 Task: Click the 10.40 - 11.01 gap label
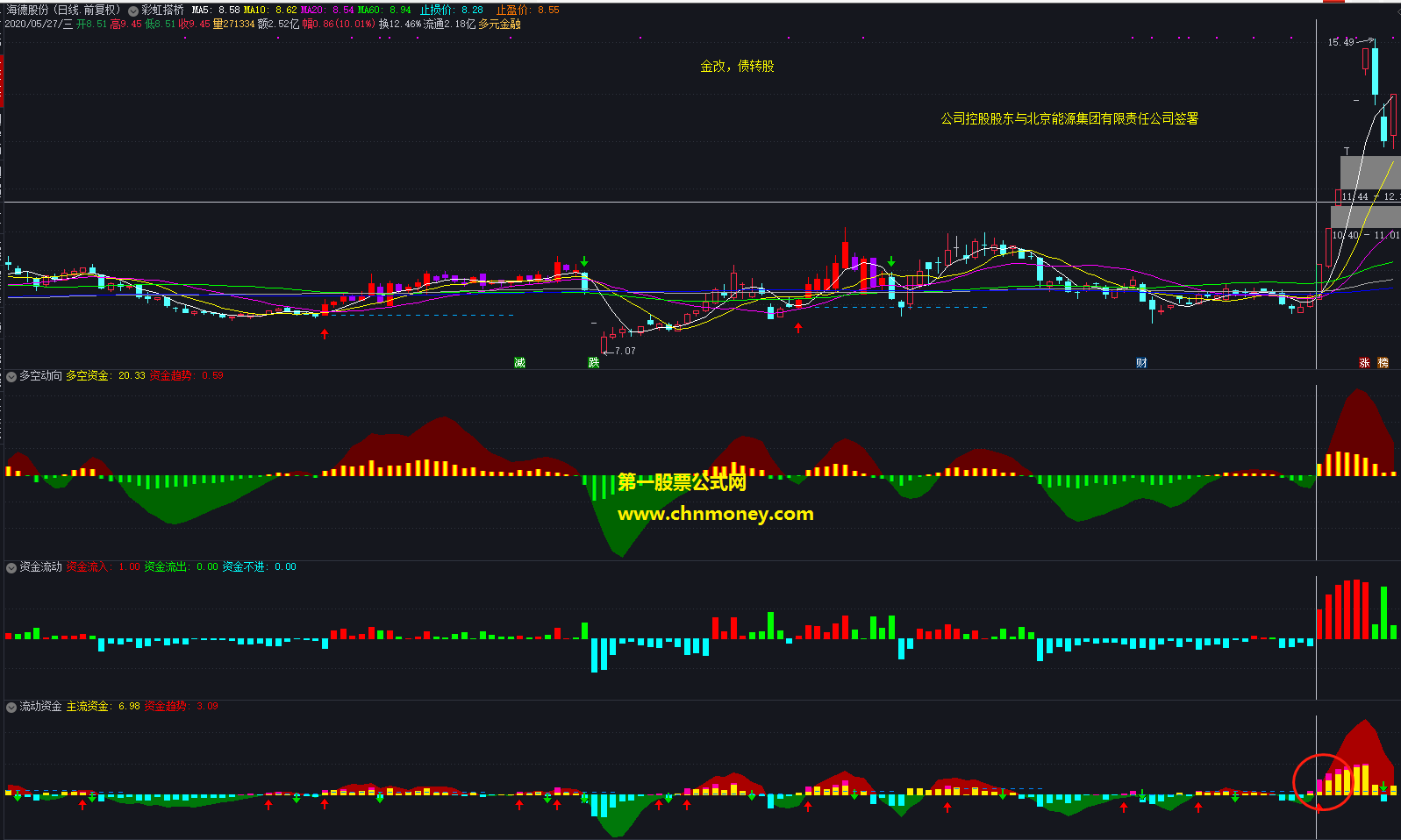(x=1366, y=235)
